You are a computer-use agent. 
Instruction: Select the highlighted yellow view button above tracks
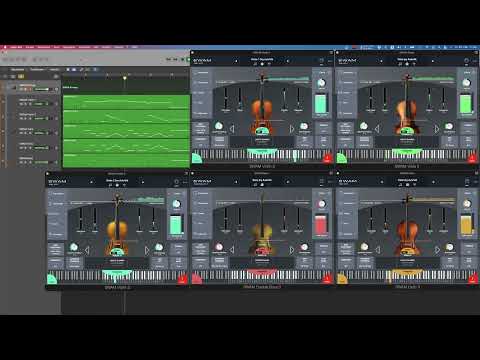click(x=21, y=76)
